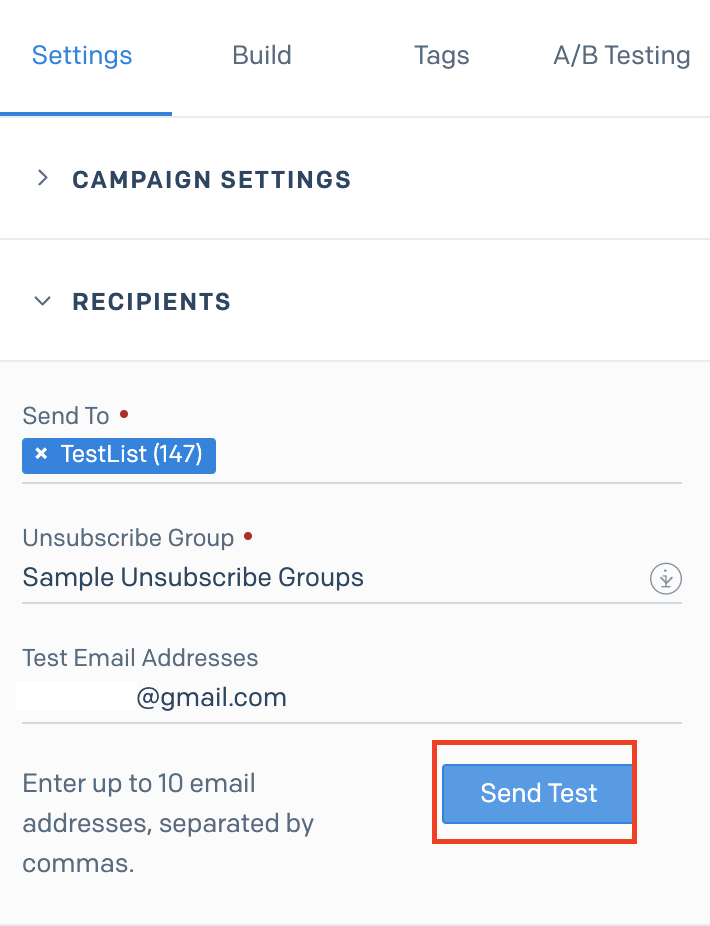Click the Unsubscribe Group label

(128, 538)
